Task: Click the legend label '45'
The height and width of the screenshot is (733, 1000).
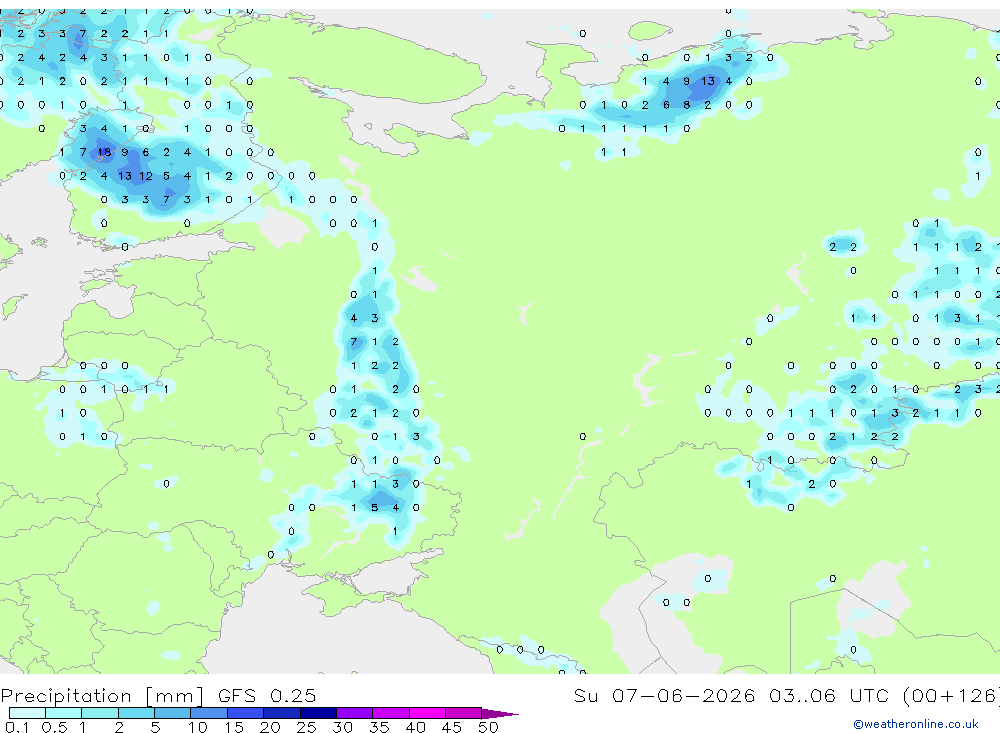Action: (x=452, y=727)
